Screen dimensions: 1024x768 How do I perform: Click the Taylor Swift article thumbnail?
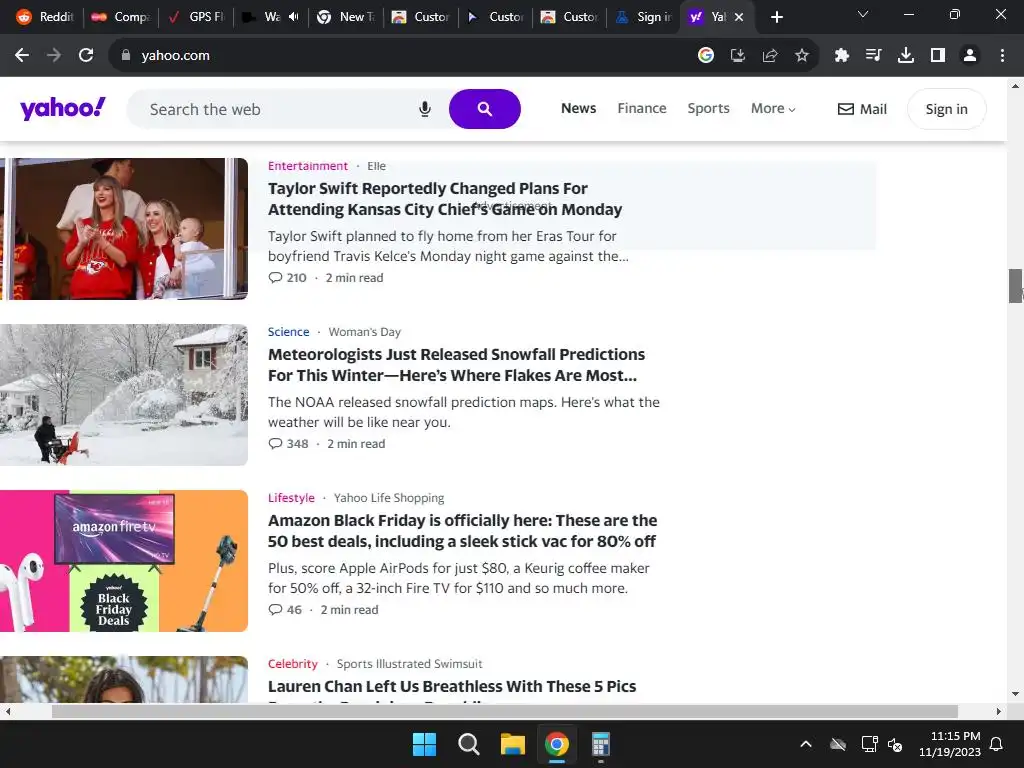click(124, 229)
